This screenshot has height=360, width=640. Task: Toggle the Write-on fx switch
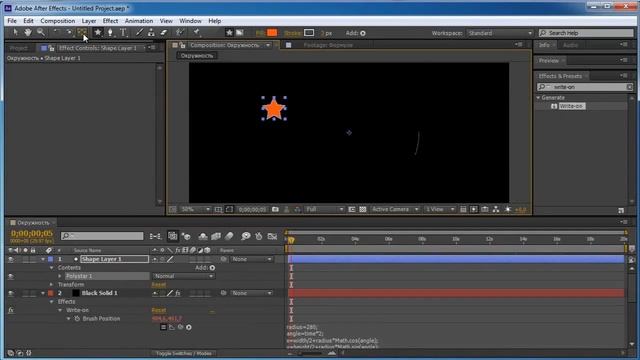point(11,310)
